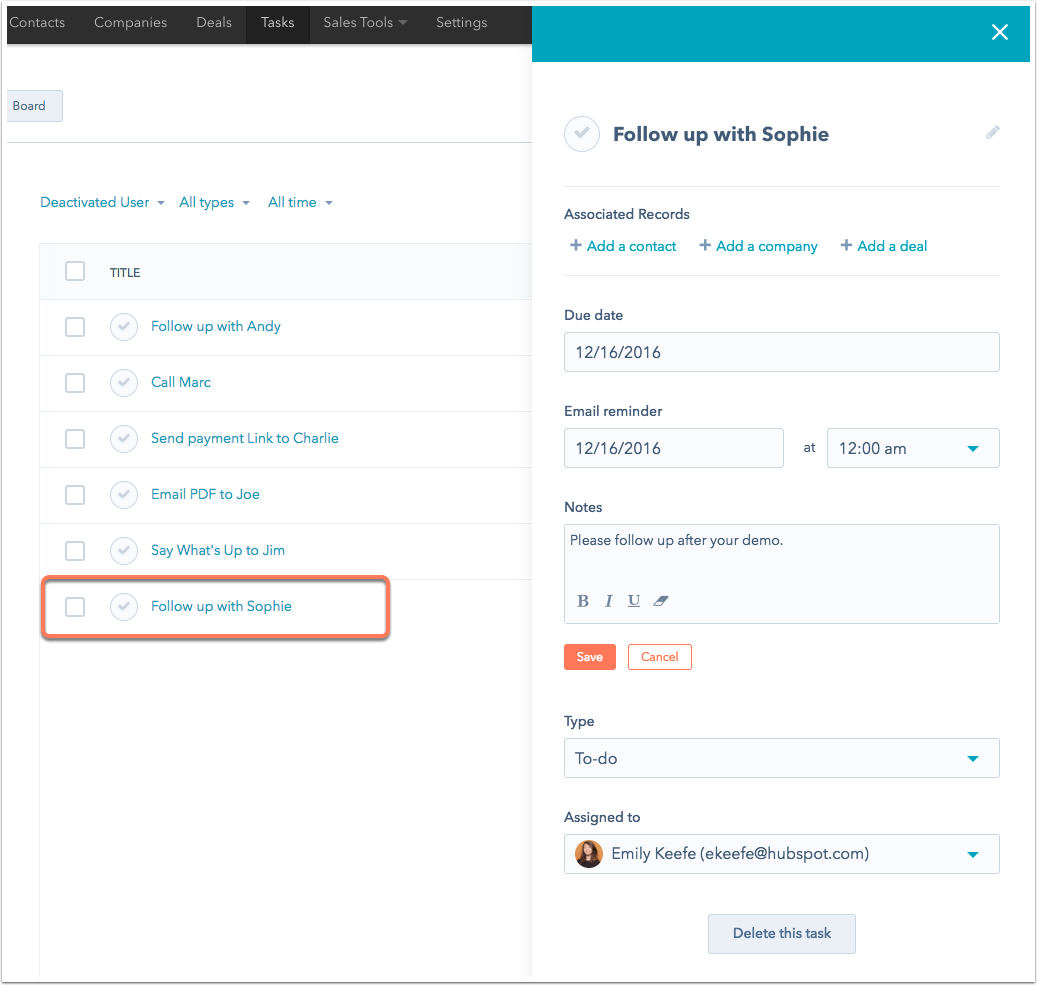Open the Tasks navigation item

tap(278, 24)
